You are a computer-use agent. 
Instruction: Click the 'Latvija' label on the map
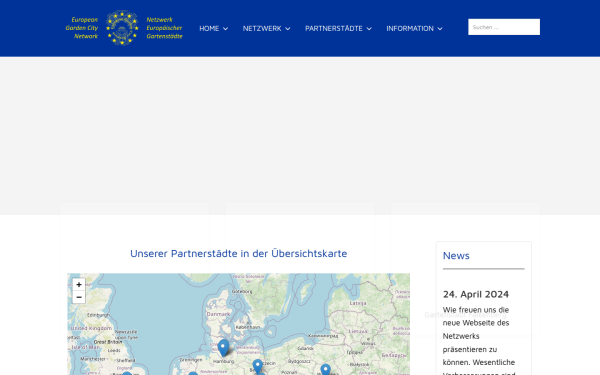pos(358,303)
